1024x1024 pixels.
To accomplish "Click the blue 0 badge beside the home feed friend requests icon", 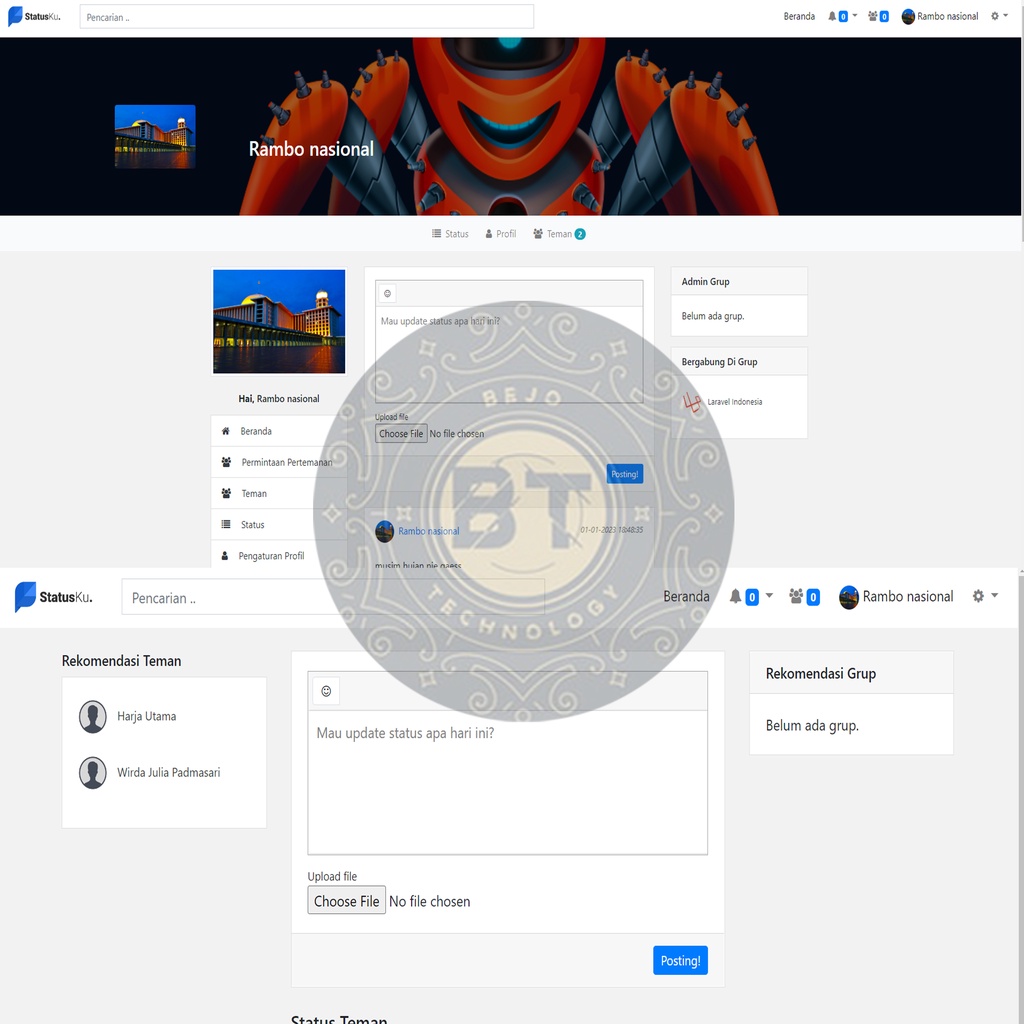I will click(x=812, y=597).
